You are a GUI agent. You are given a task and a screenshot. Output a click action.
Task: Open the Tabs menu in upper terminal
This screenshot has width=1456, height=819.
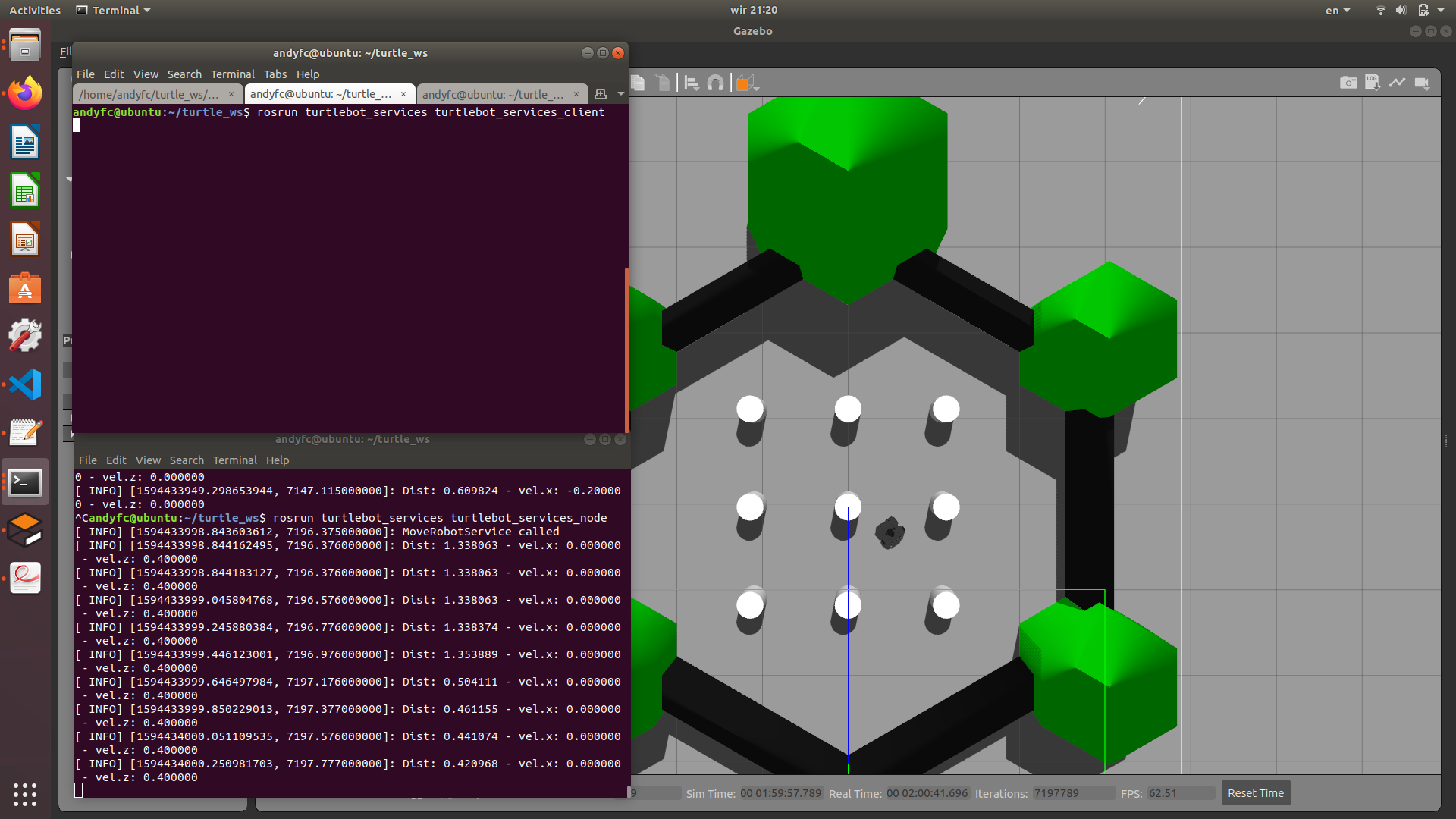click(x=275, y=74)
